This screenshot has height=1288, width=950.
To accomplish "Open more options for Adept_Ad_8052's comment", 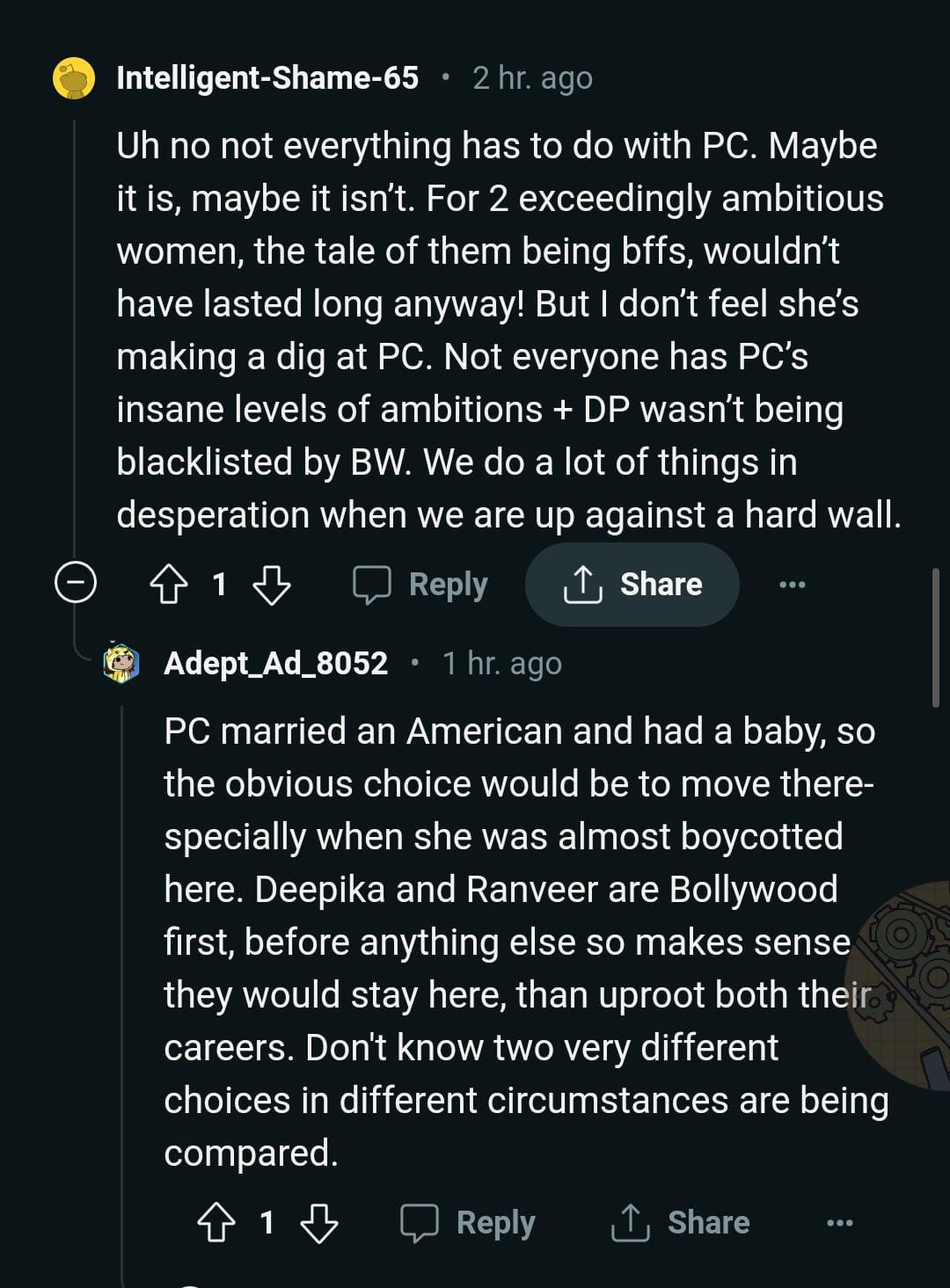I will pos(839,1223).
